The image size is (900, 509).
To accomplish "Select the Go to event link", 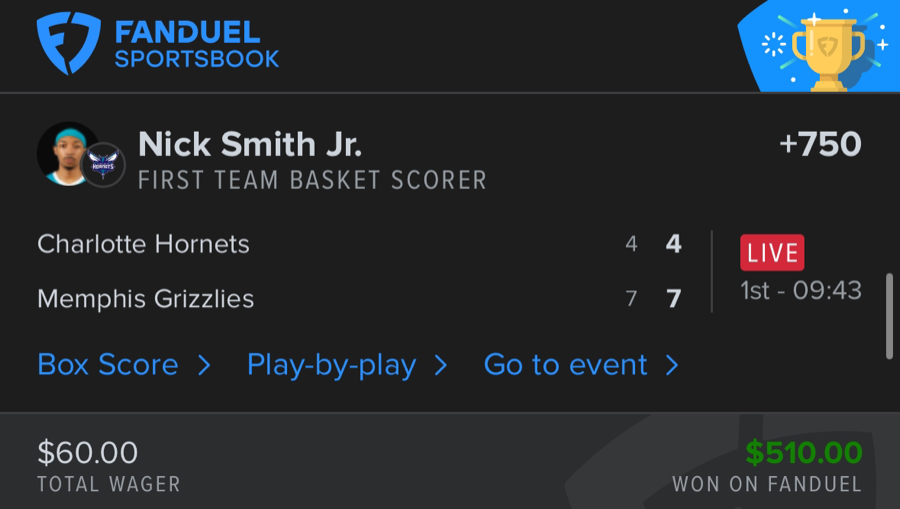I will pos(566,365).
